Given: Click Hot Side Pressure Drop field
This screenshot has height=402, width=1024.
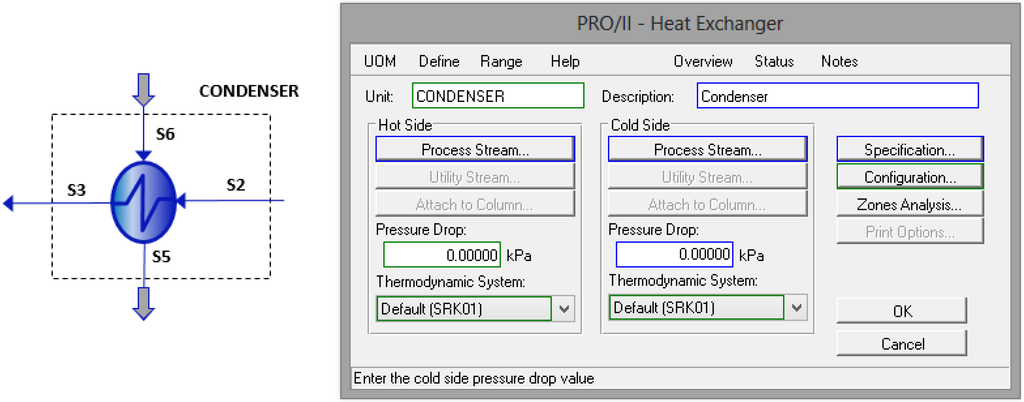Looking at the screenshot, I should click(x=442, y=255).
